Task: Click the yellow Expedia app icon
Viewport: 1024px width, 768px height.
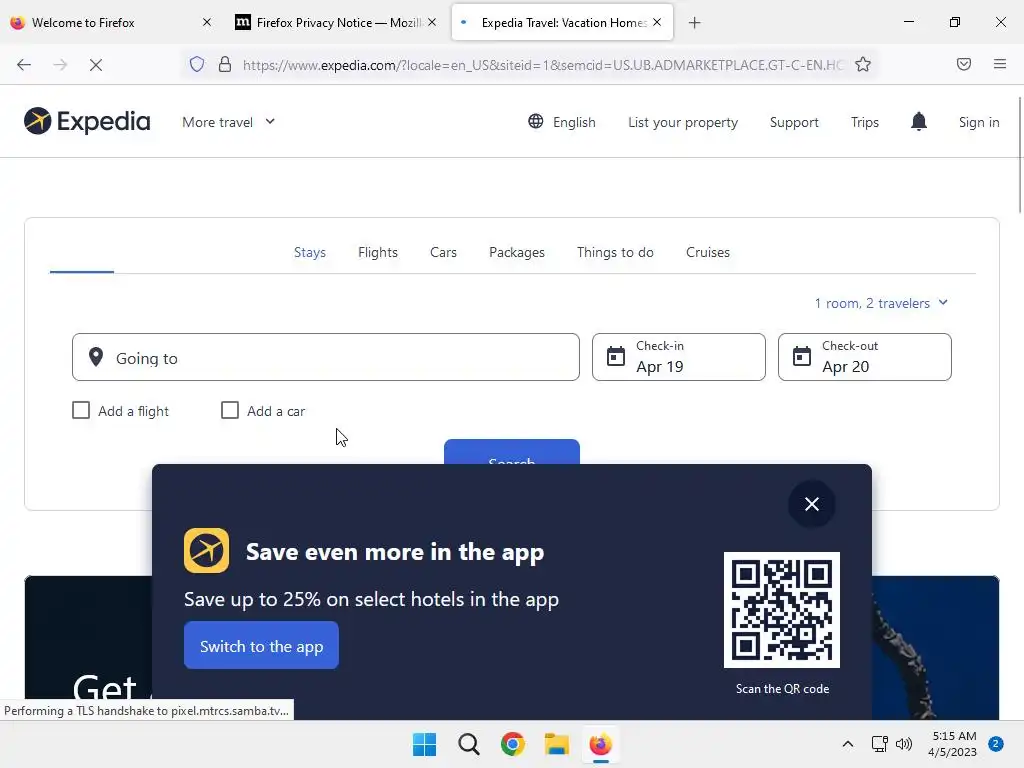Action: point(206,551)
